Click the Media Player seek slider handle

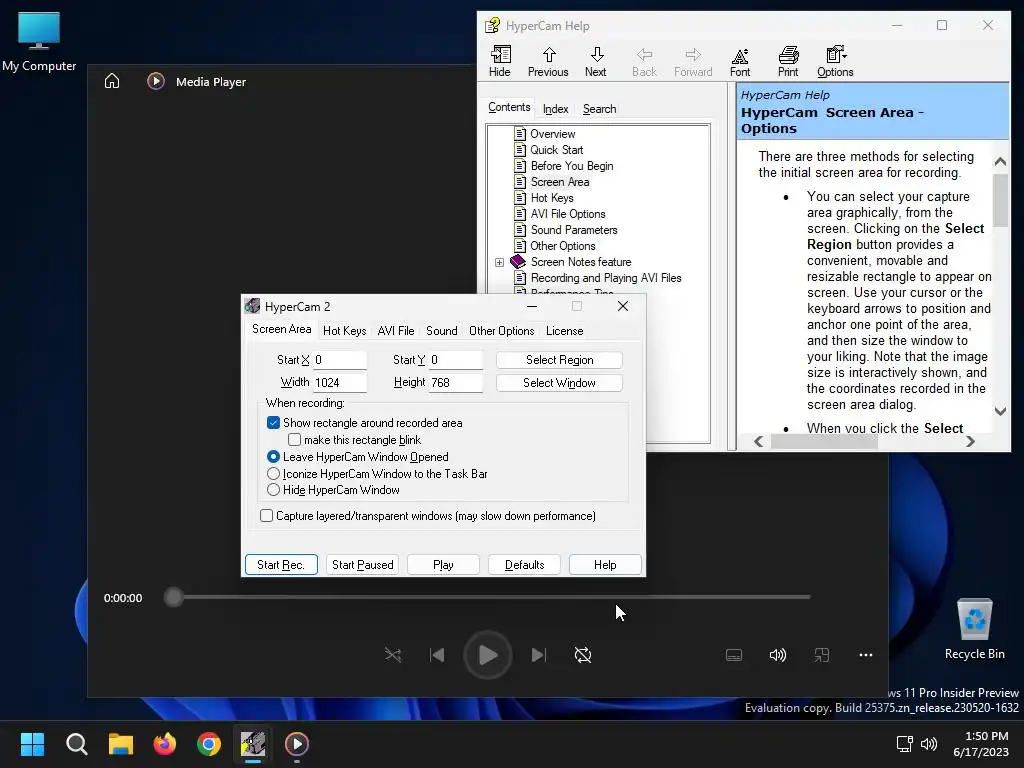point(173,597)
